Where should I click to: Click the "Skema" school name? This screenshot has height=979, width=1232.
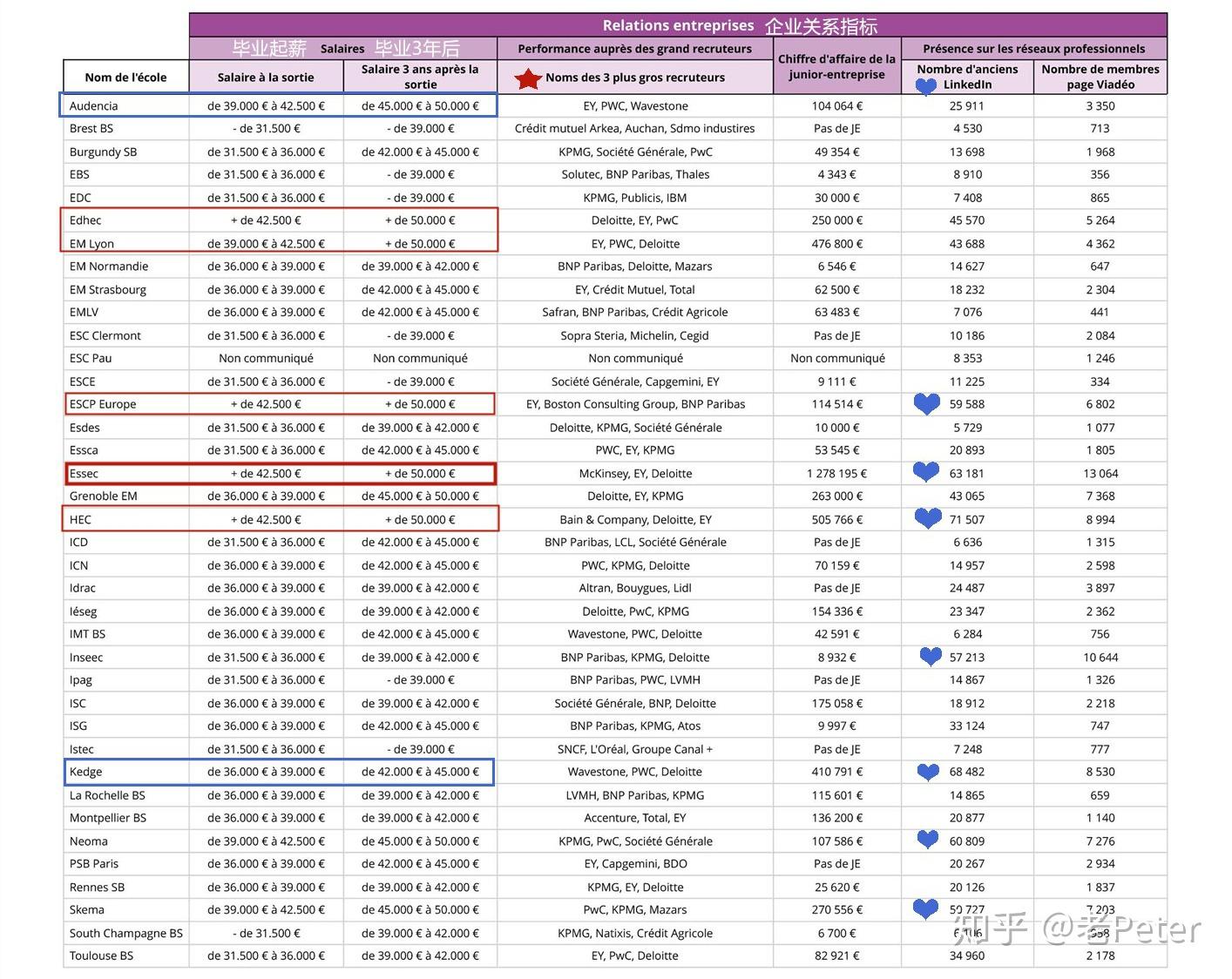coord(87,910)
